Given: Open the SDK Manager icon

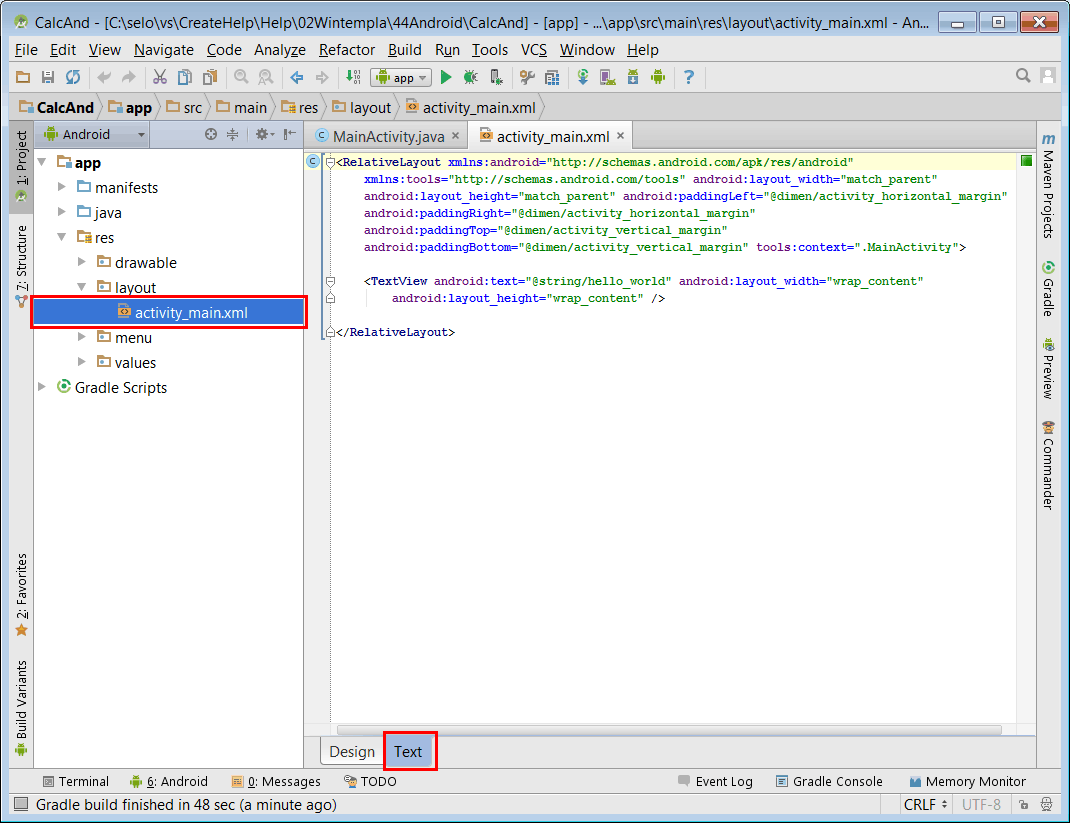Looking at the screenshot, I should click(633, 77).
